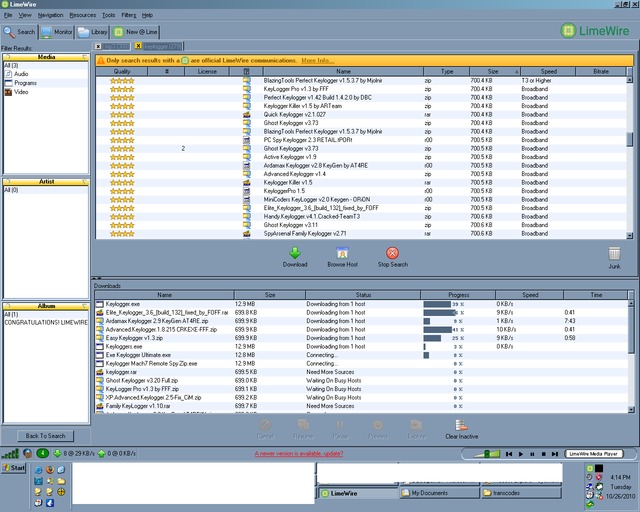Viewport: 640px width, 512px height.
Task: Click the Clear Inactive icon
Action: coord(461,425)
